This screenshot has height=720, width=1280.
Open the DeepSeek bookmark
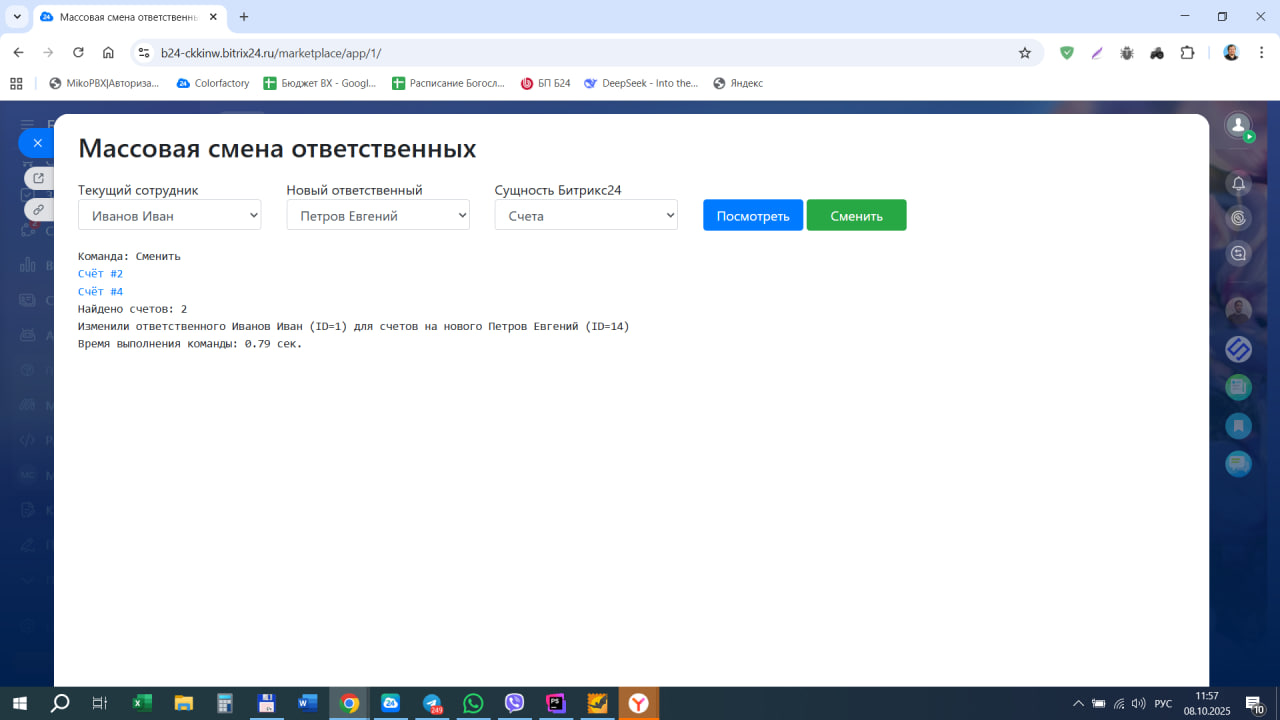point(641,83)
